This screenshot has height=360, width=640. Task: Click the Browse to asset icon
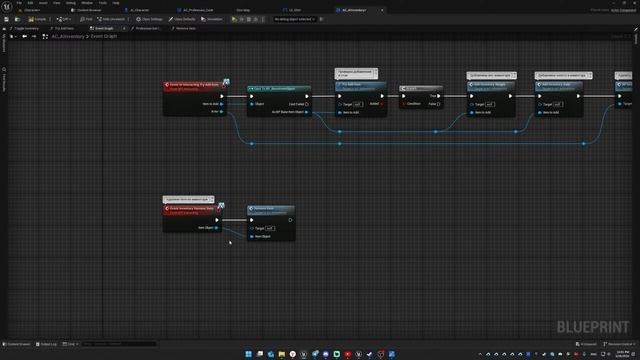click(x=17, y=19)
